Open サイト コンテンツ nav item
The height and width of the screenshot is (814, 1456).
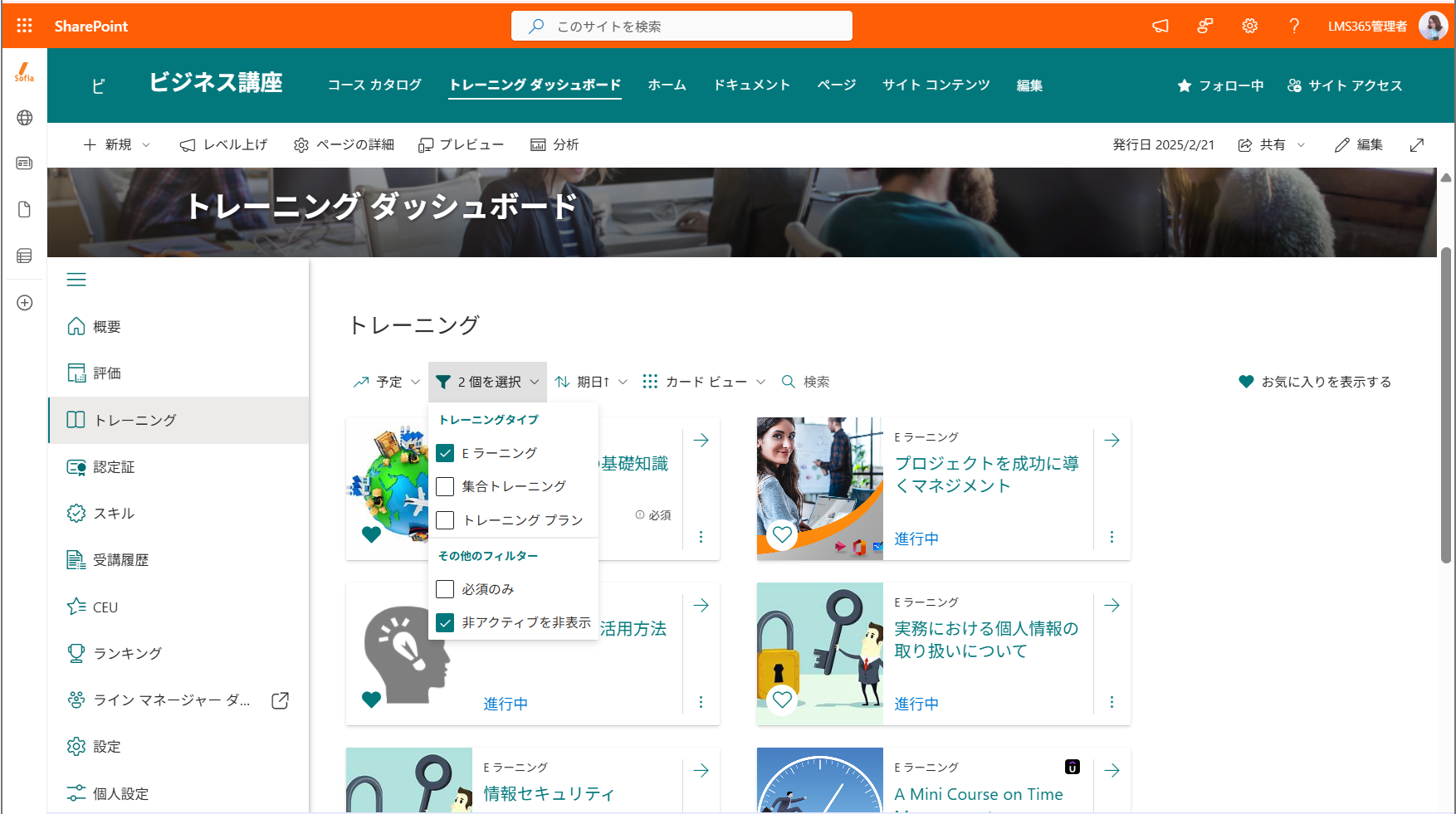[936, 85]
